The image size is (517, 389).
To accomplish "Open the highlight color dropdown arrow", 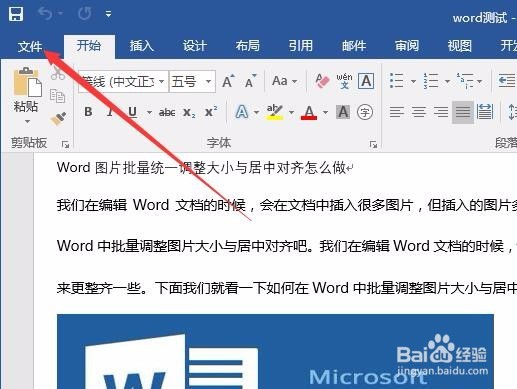I will (x=291, y=112).
